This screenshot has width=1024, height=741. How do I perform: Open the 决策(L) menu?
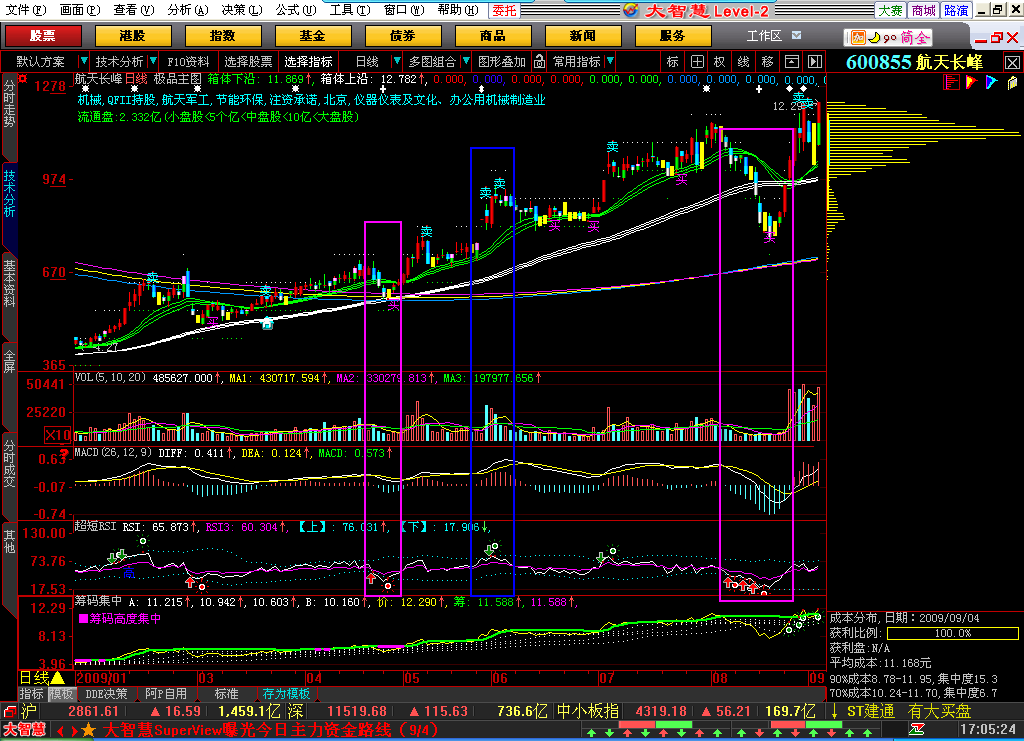pyautogui.click(x=242, y=10)
